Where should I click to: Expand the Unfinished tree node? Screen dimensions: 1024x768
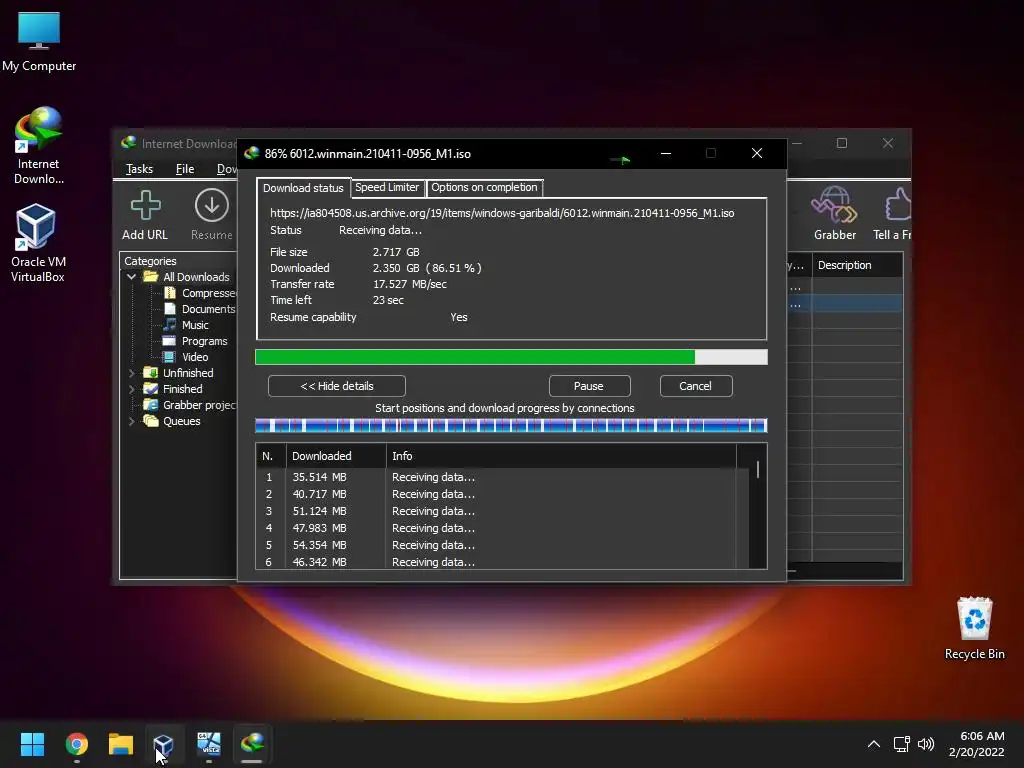[x=131, y=373]
